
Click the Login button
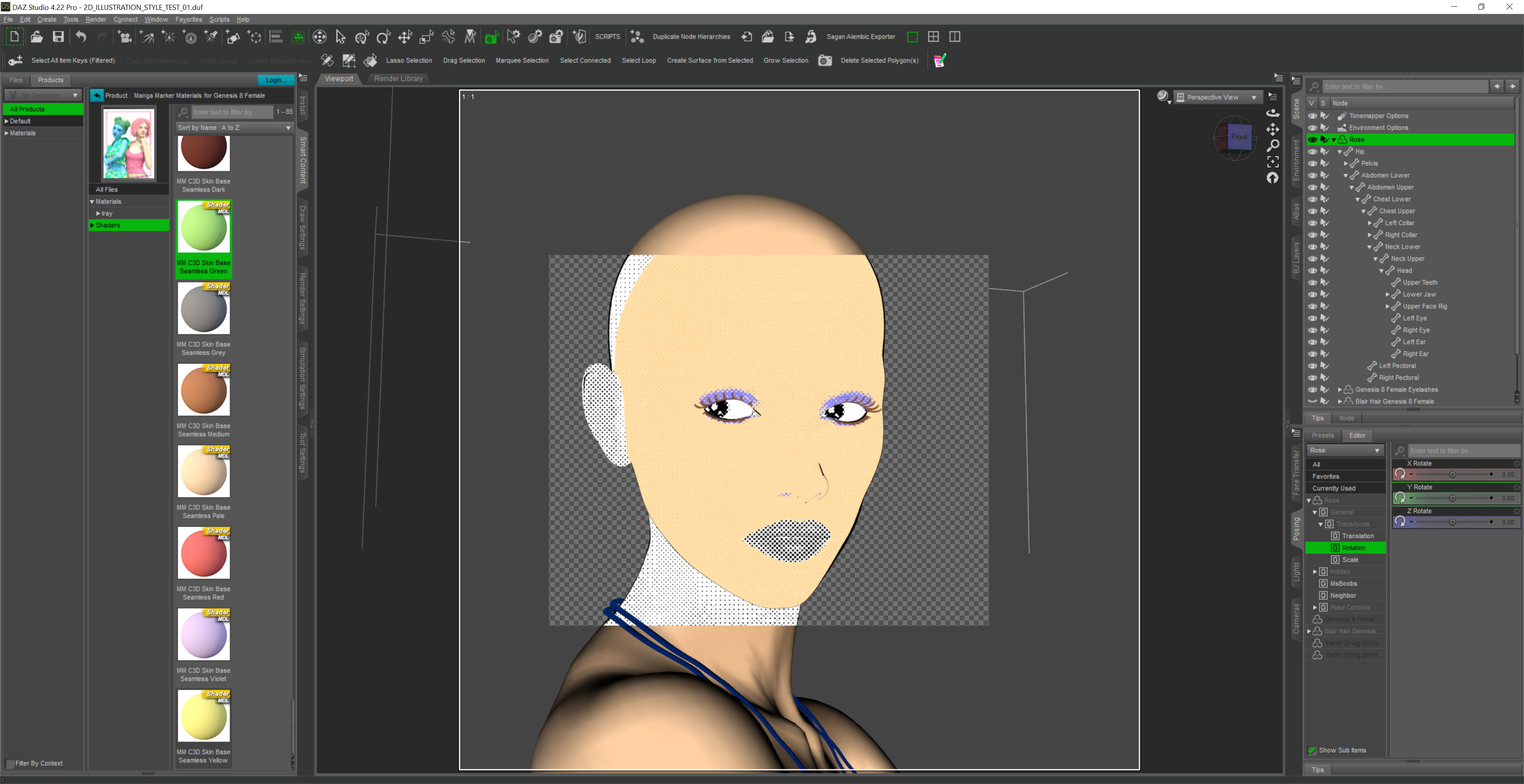click(x=275, y=80)
